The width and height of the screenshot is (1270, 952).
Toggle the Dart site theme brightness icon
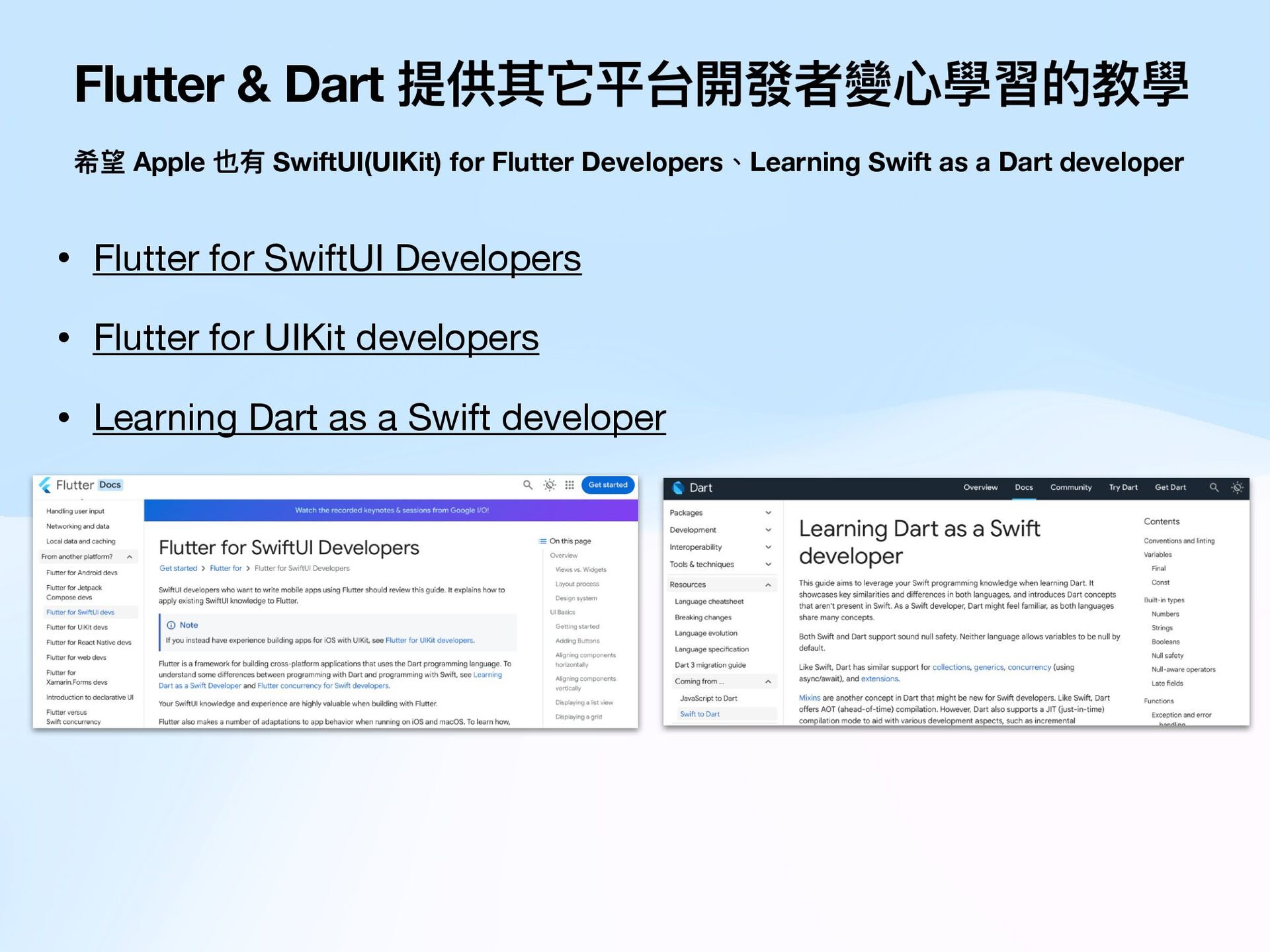click(1237, 488)
